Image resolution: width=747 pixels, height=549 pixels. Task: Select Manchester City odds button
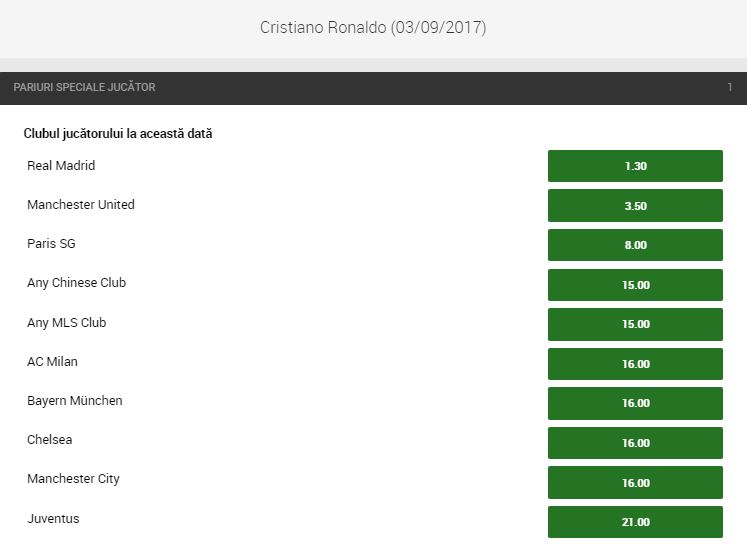635,482
